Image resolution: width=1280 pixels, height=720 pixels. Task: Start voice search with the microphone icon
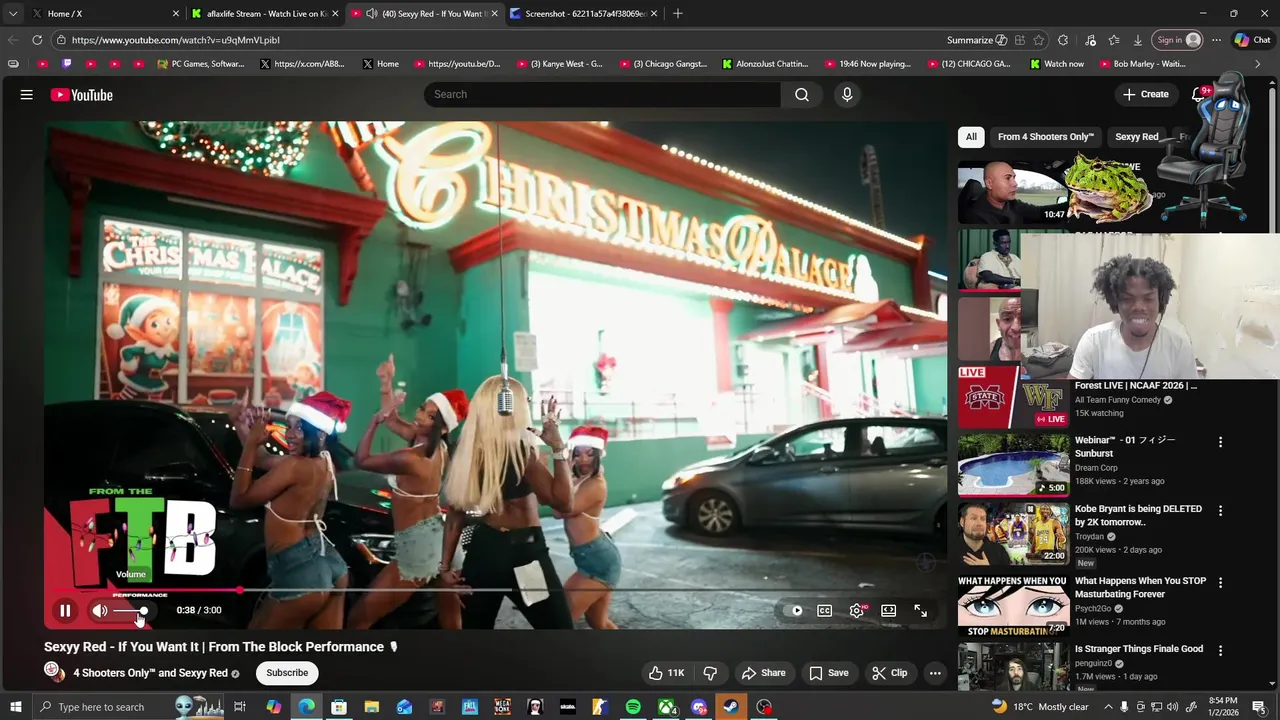(x=847, y=94)
